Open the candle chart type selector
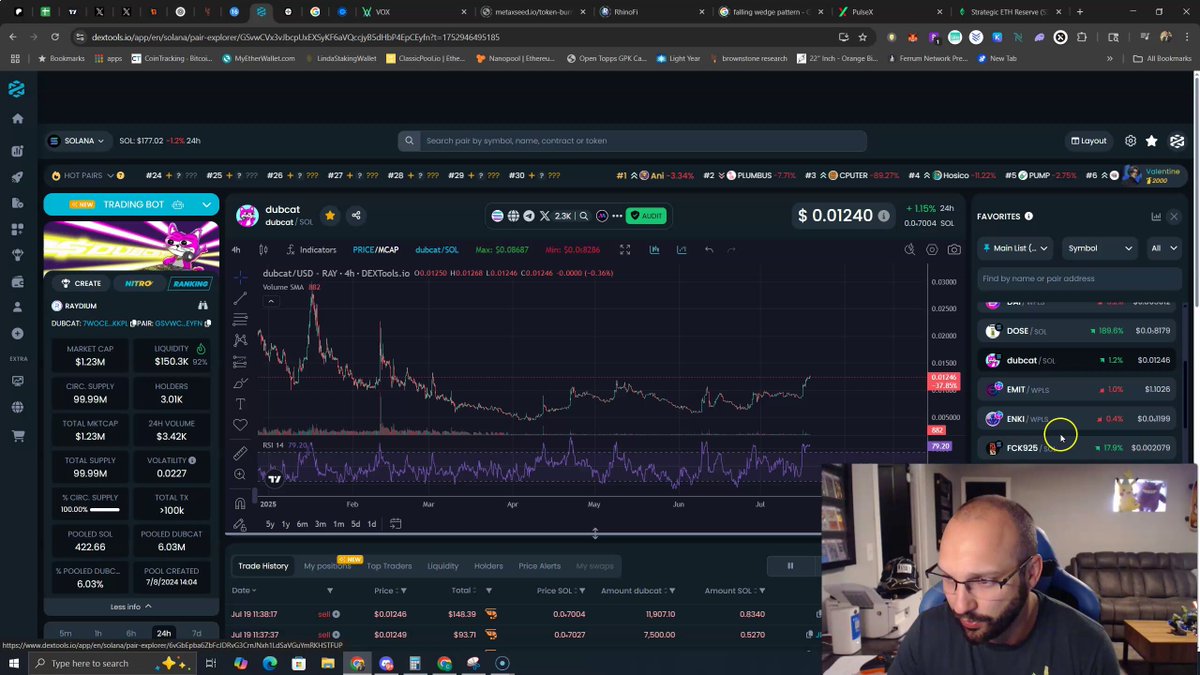 click(263, 249)
